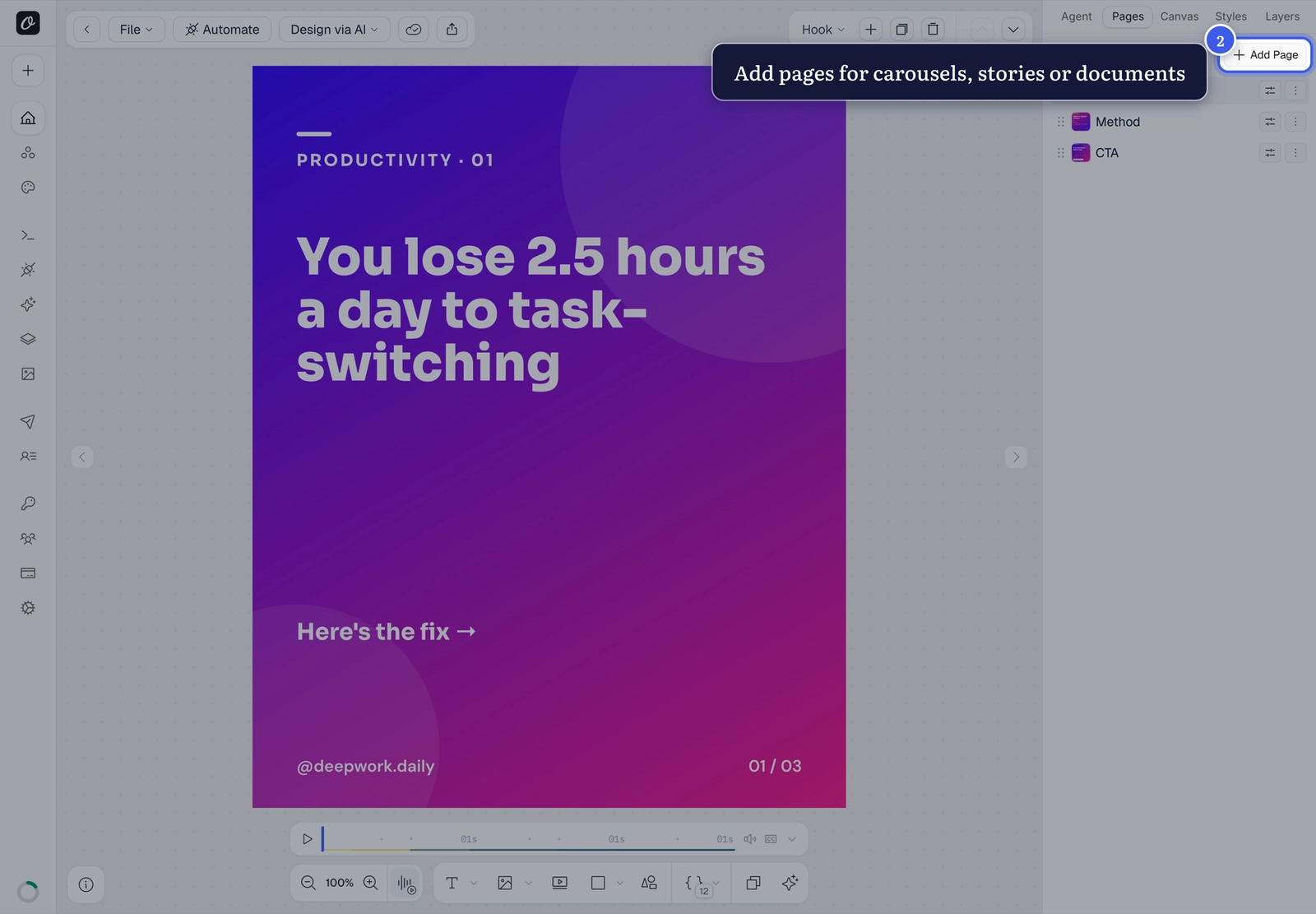Open the File dropdown menu
The width and height of the screenshot is (1316, 914).
coord(137,30)
